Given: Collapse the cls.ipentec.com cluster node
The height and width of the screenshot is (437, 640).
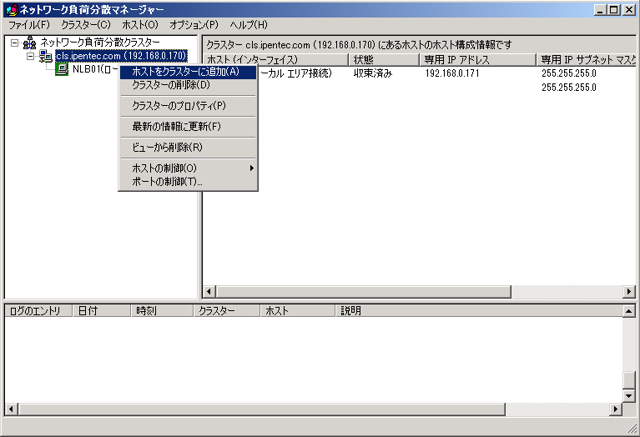Looking at the screenshot, I should 30,56.
